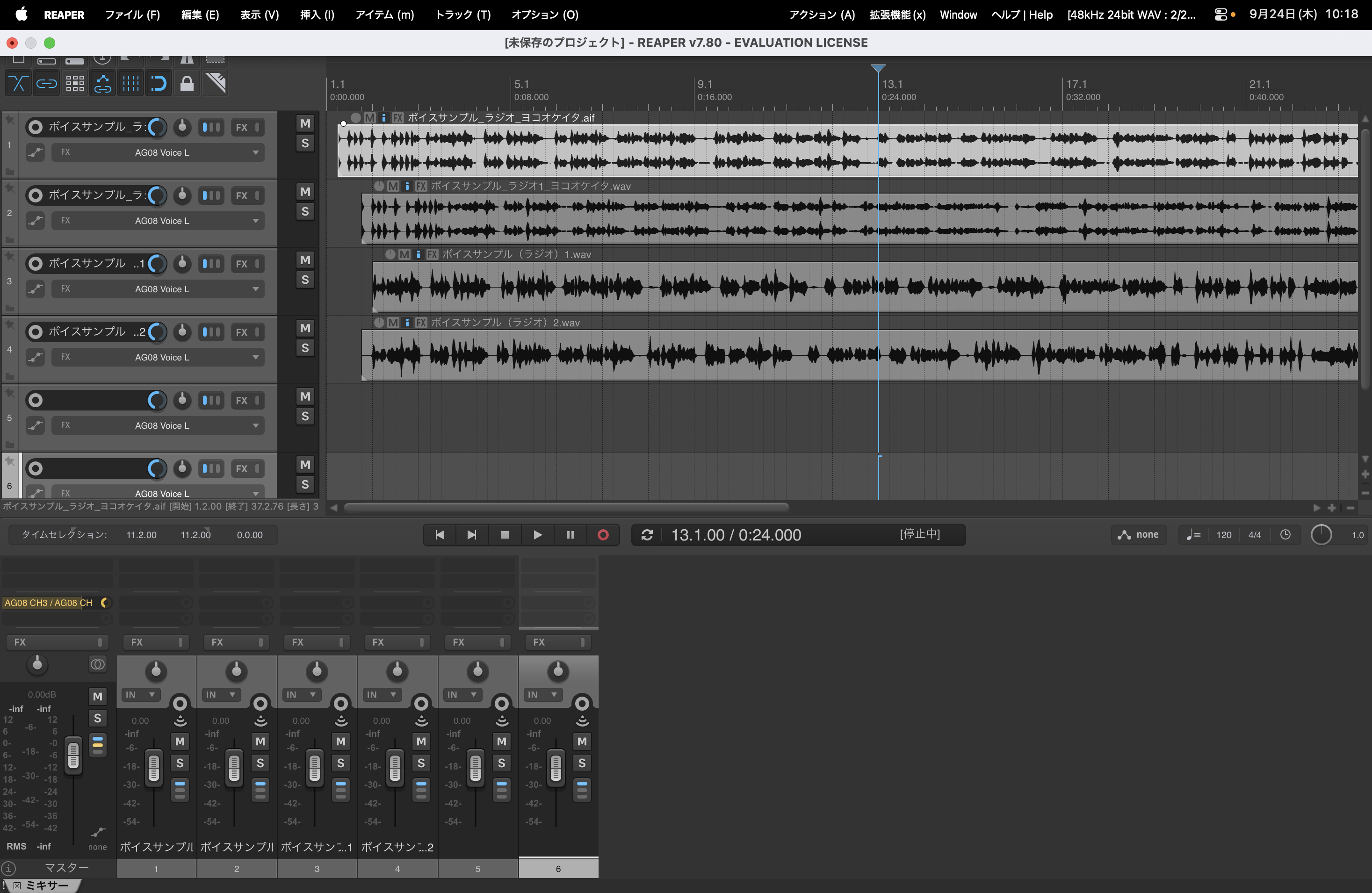Click tempo 120 BPM field
1372x893 pixels.
pyautogui.click(x=1224, y=535)
